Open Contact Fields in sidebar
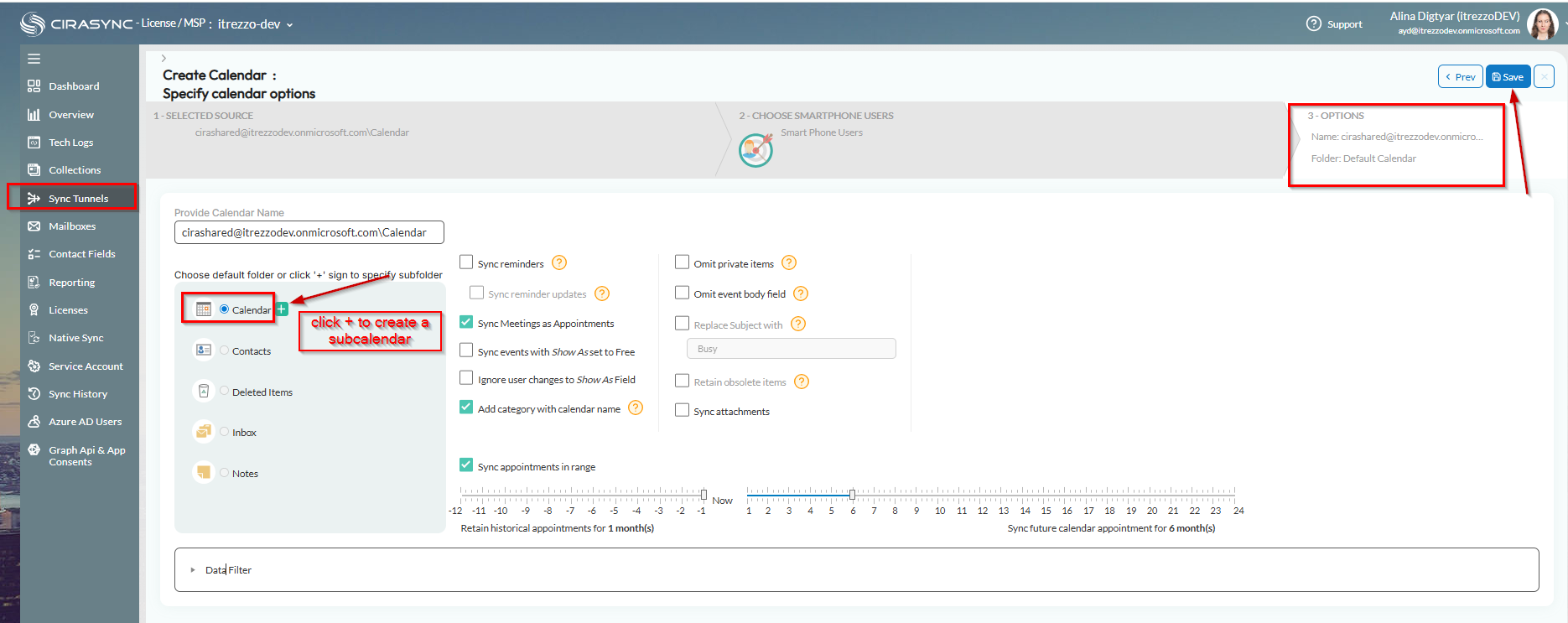The height and width of the screenshot is (623, 1568). [x=81, y=254]
